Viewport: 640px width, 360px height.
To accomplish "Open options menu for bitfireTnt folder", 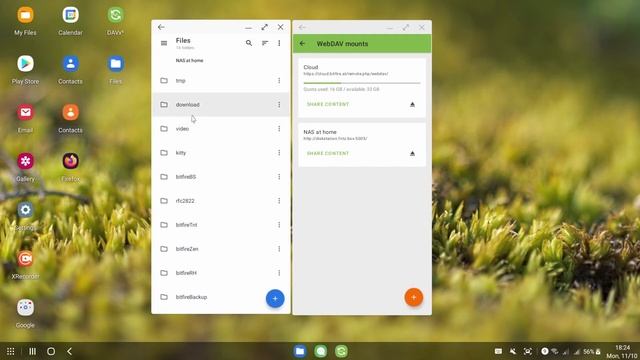I will [x=279, y=225].
